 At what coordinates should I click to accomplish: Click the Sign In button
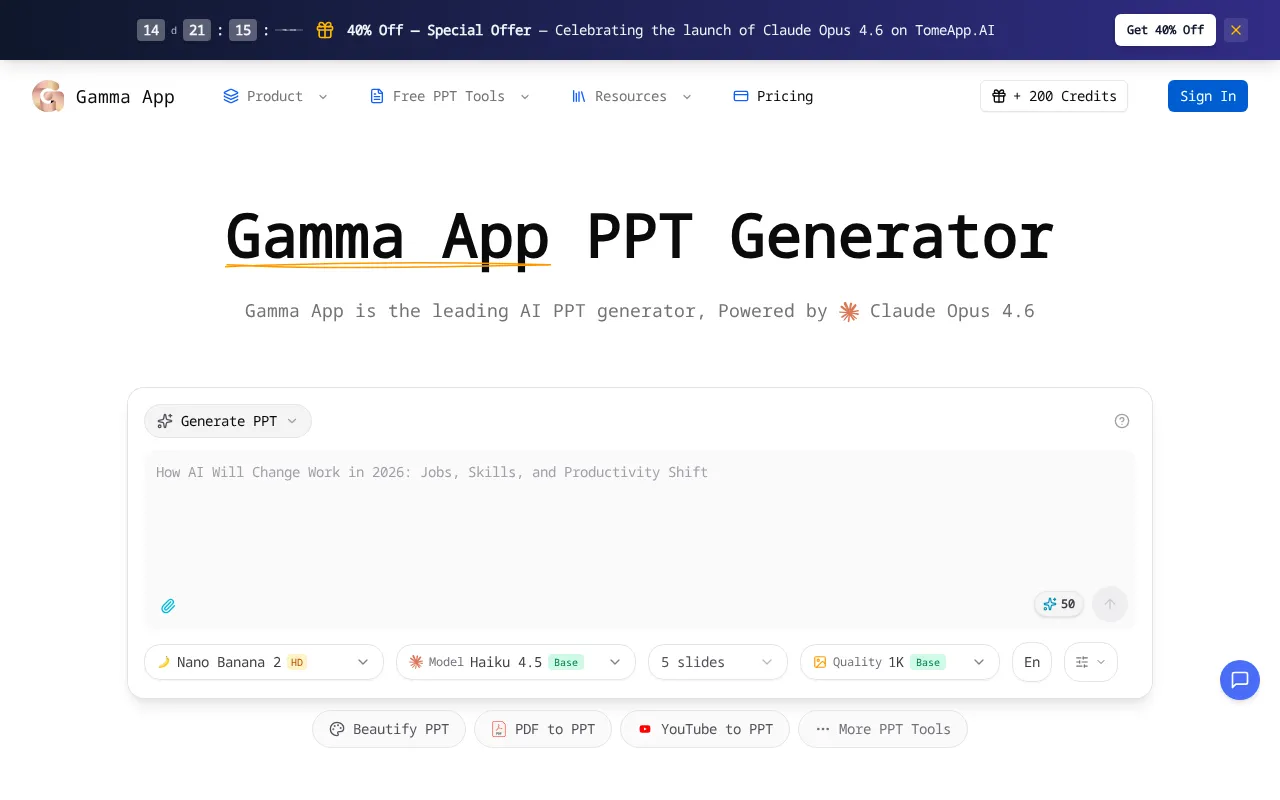(1208, 96)
